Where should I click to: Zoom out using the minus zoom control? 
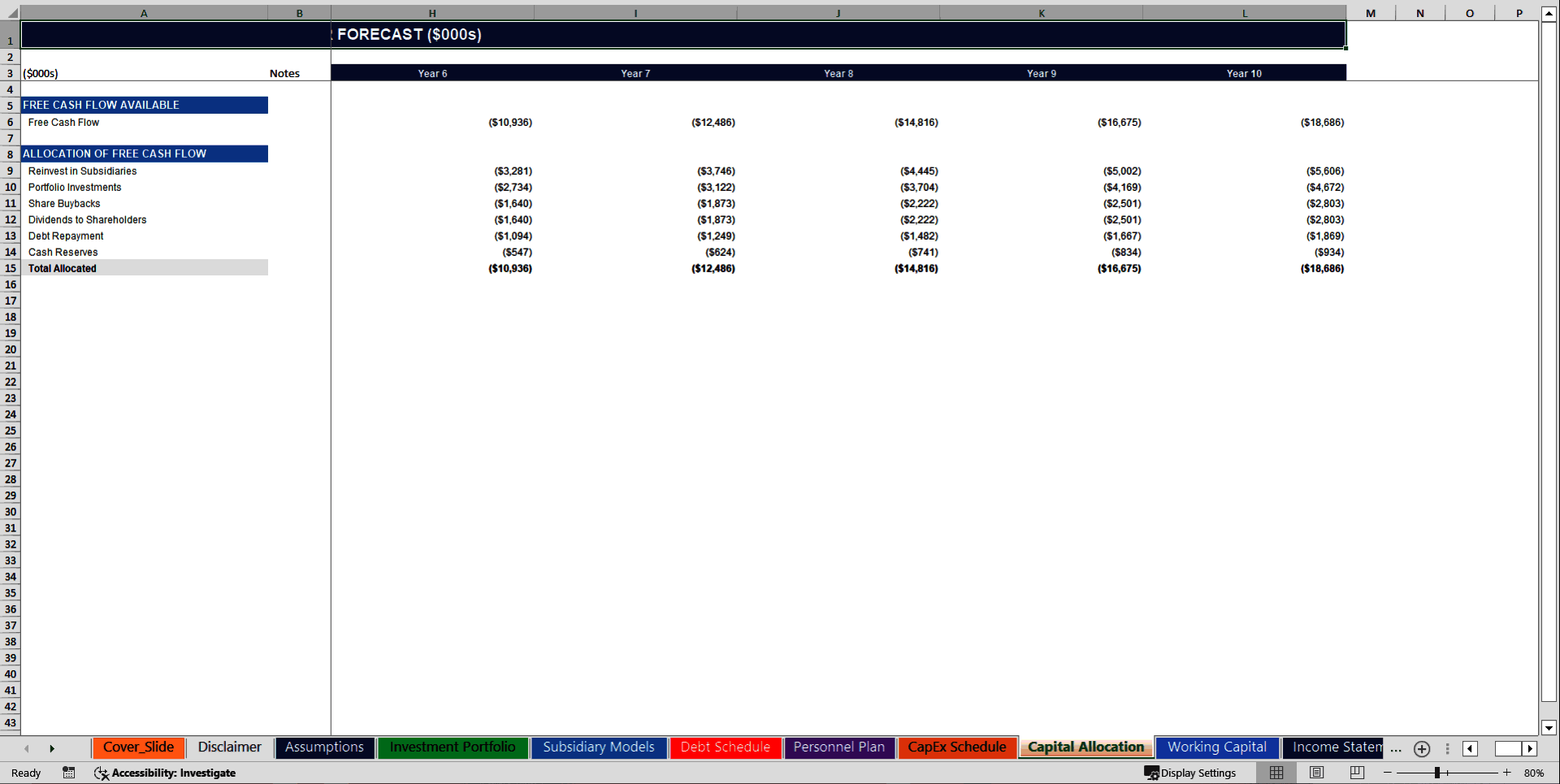pyautogui.click(x=1388, y=773)
